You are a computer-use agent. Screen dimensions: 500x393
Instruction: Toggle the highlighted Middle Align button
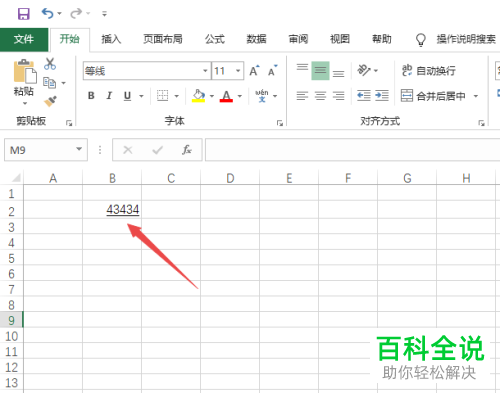[320, 71]
